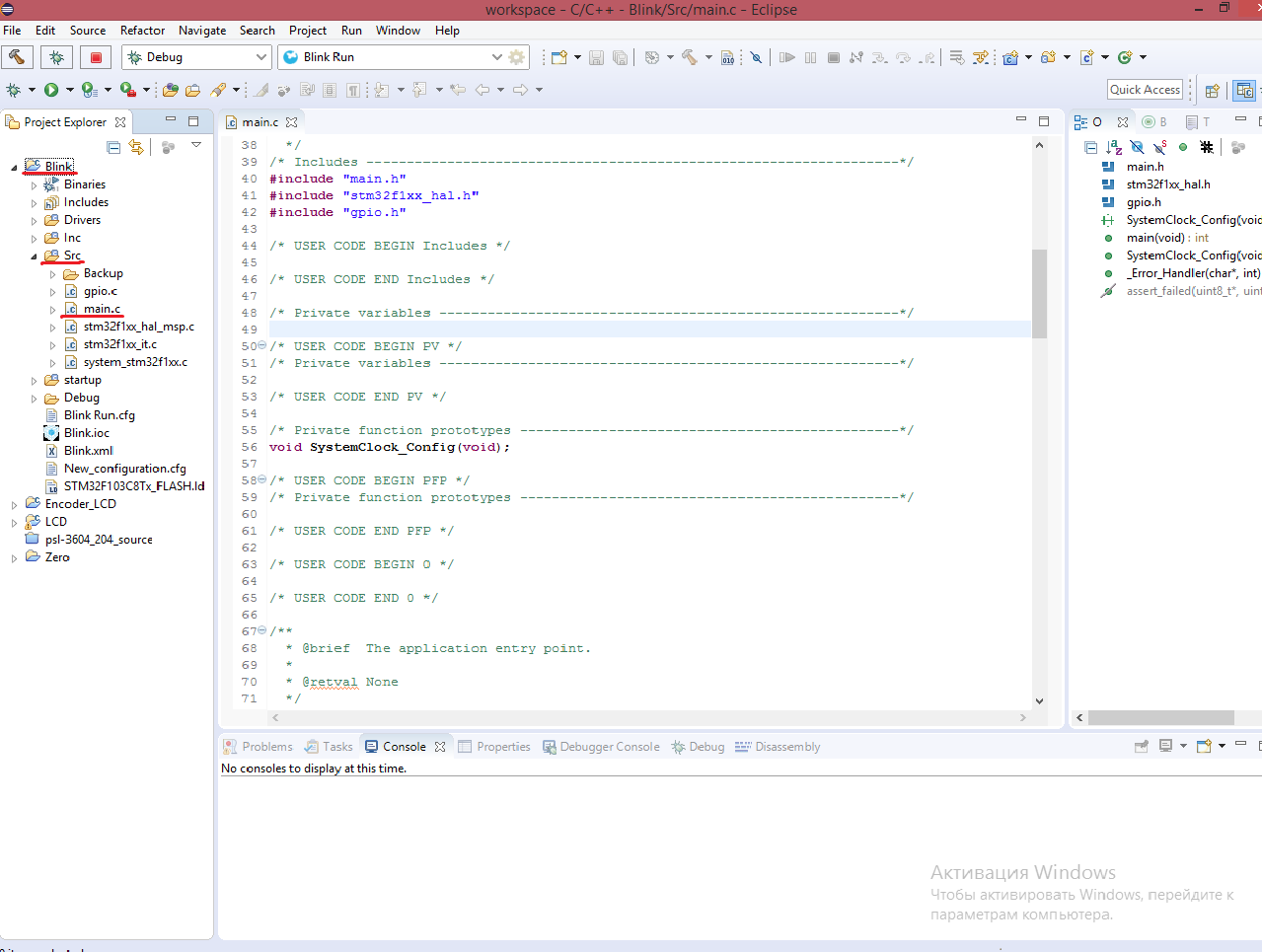
Task: Click the Show Whitespace Characters pilcrow icon
Action: (x=352, y=90)
